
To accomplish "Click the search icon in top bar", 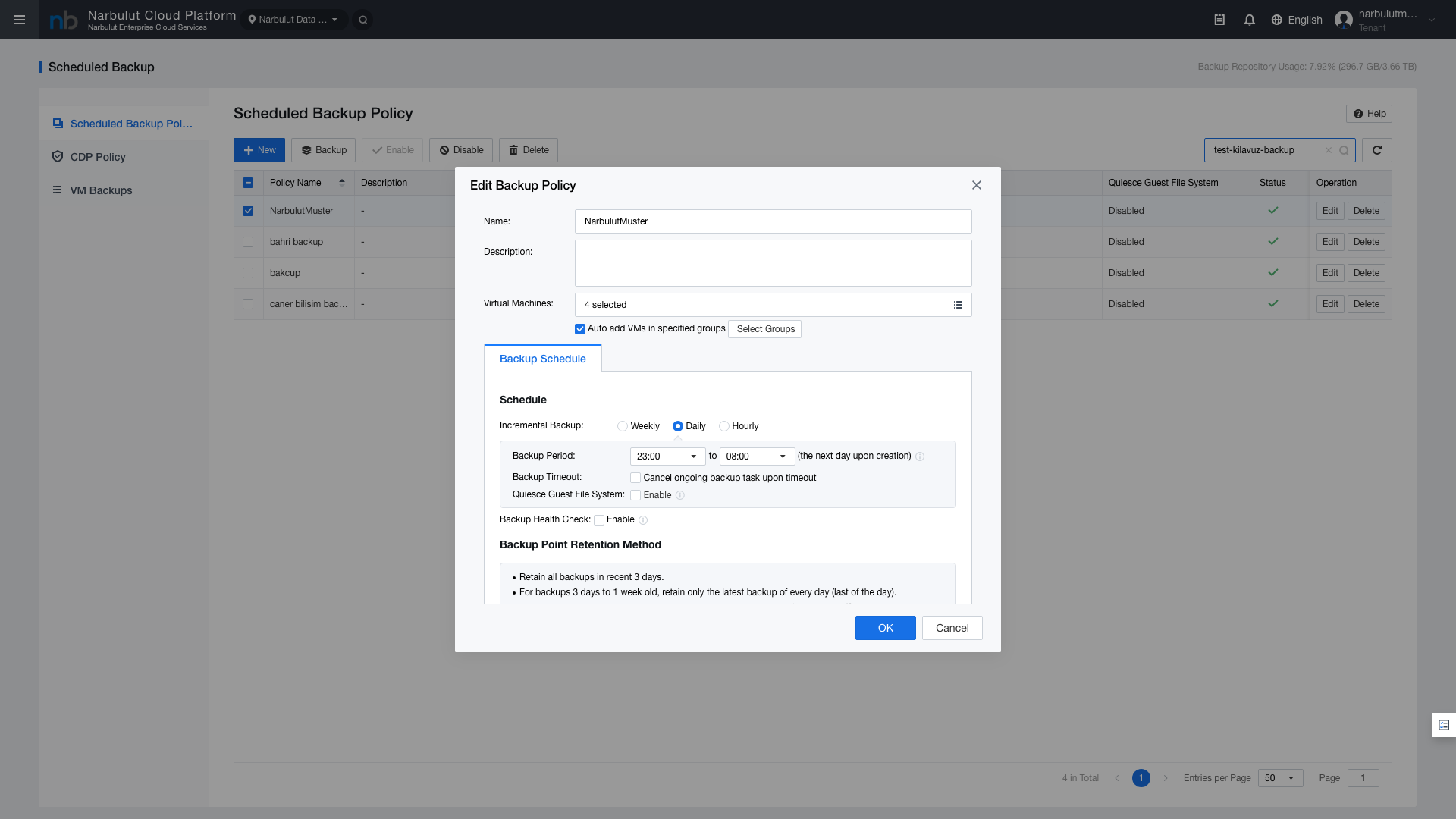I will pos(363,20).
